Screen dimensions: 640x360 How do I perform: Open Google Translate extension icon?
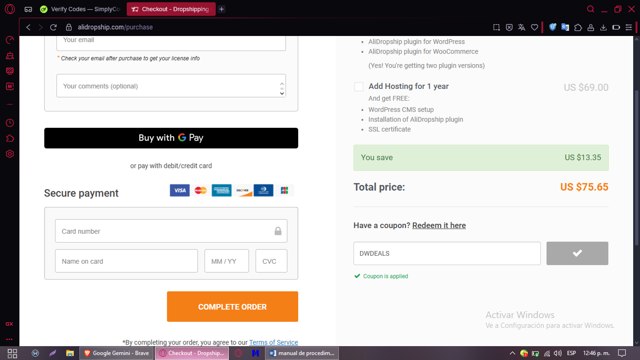tap(565, 27)
